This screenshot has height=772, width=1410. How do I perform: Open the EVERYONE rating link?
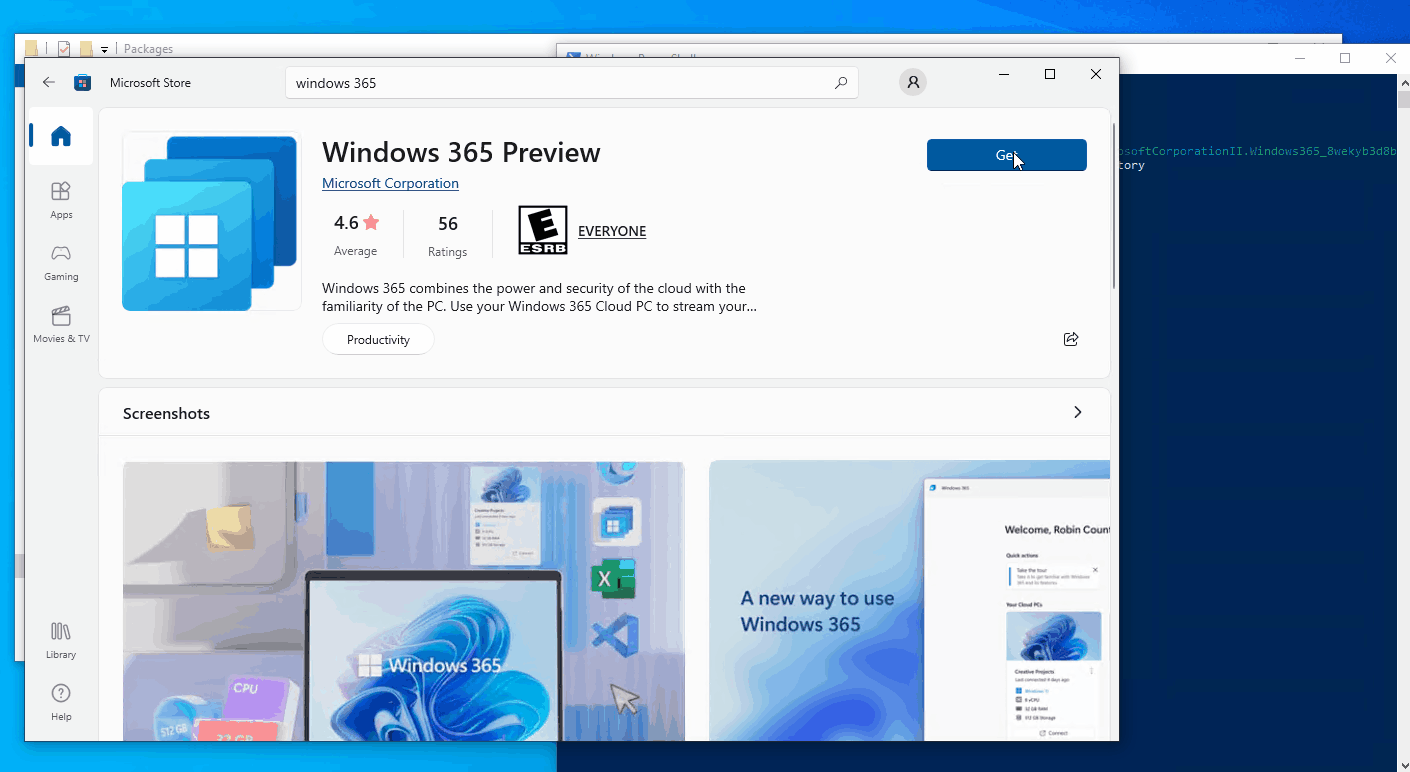pos(612,231)
